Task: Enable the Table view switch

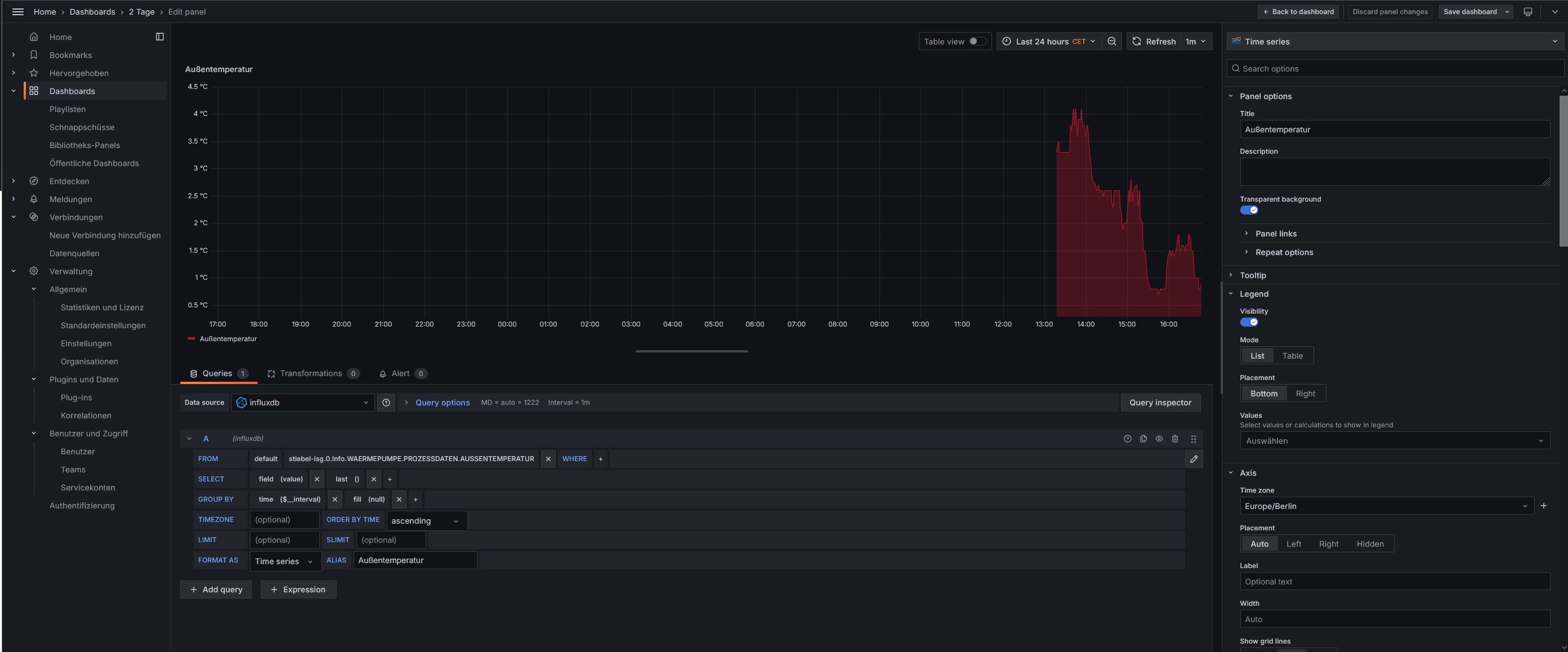Action: click(x=977, y=42)
